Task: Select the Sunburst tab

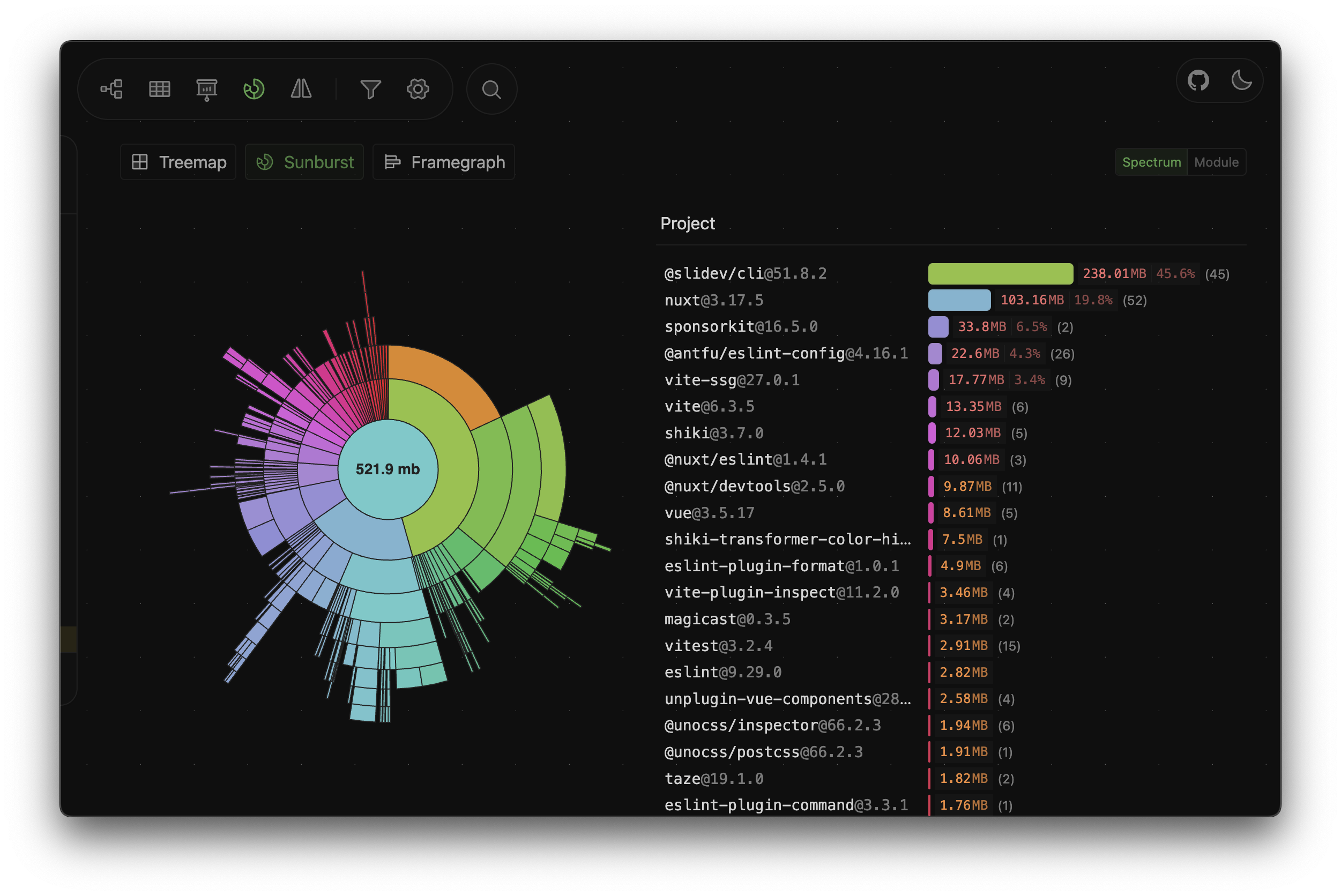Action: point(304,162)
